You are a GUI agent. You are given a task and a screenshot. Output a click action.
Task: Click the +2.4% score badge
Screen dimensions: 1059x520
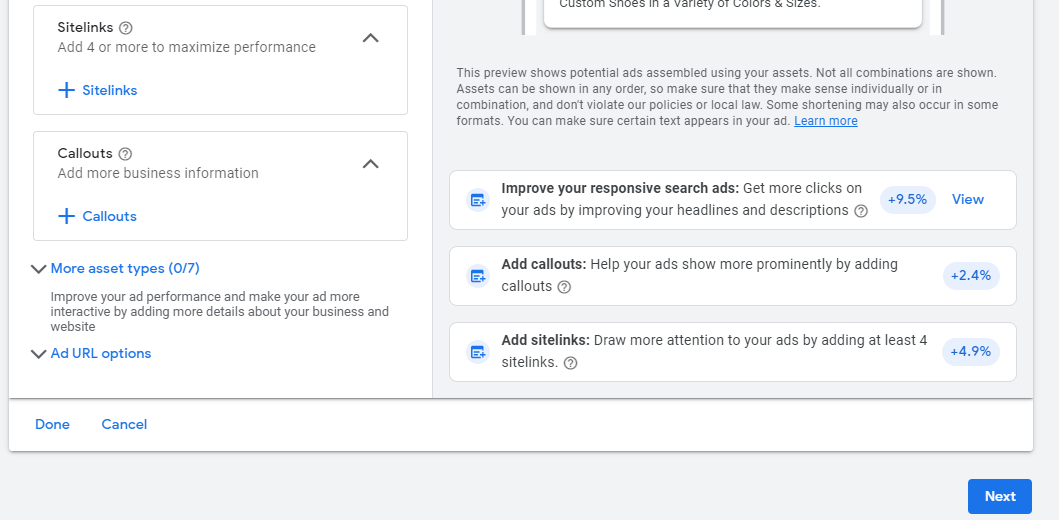[971, 276]
